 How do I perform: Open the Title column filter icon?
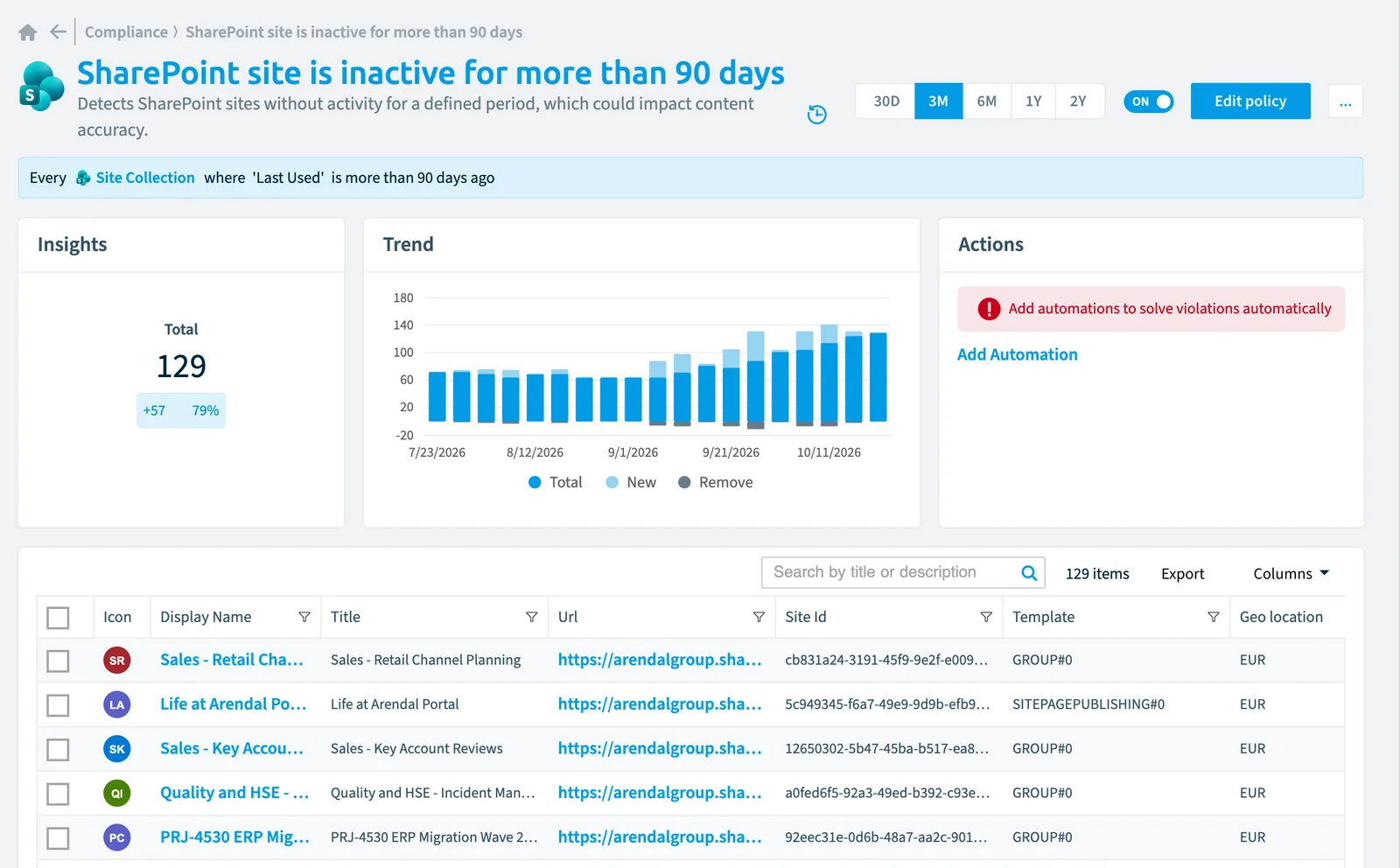(531, 617)
